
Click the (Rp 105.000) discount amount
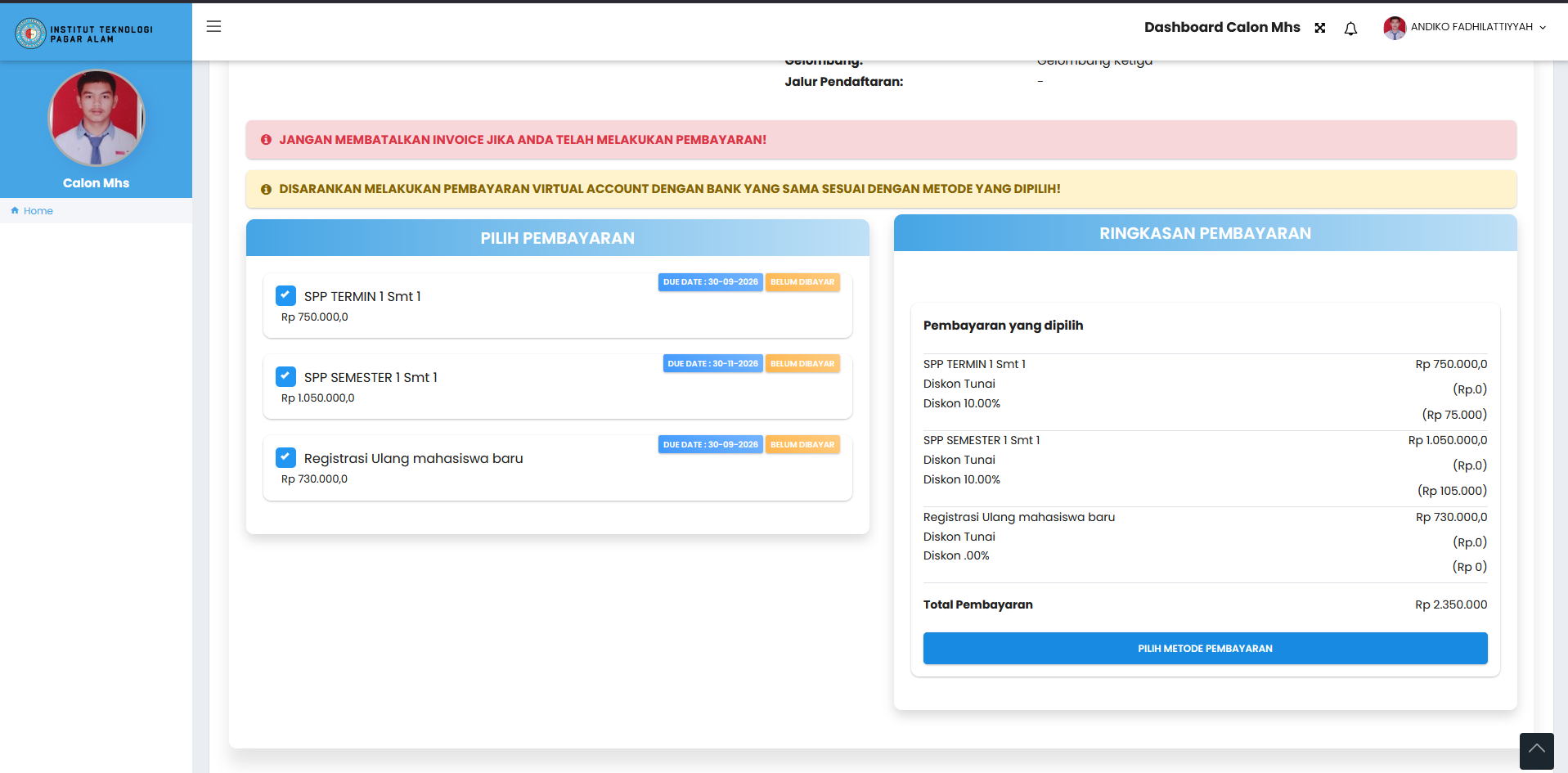click(x=1452, y=491)
